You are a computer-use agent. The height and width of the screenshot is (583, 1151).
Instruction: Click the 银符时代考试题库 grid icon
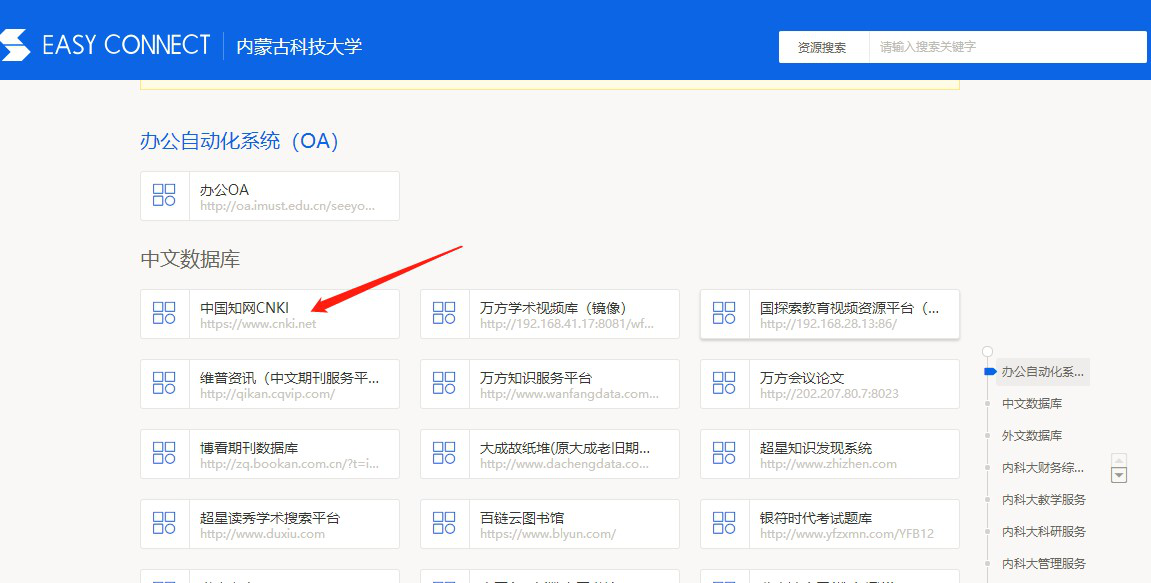tap(723, 524)
